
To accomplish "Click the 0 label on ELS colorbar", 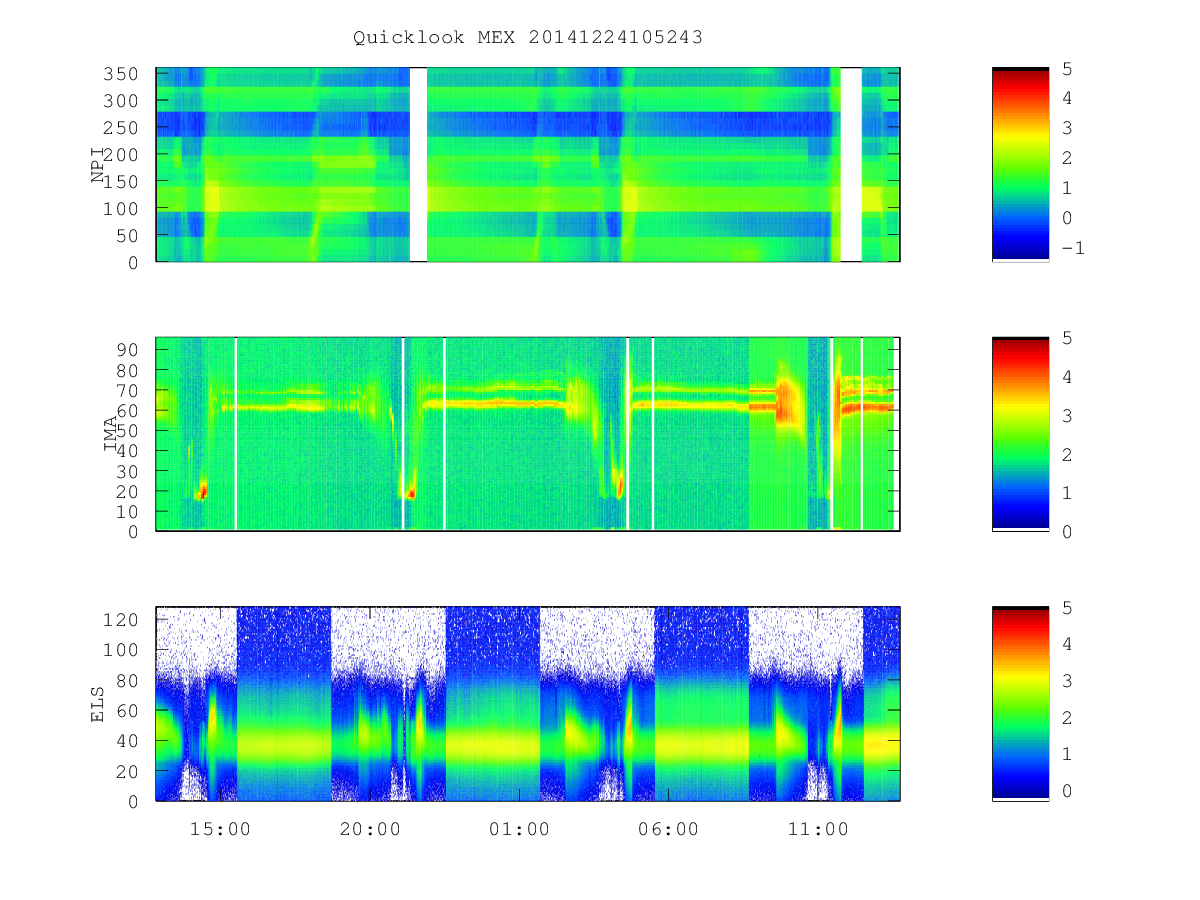I will tap(1067, 791).
